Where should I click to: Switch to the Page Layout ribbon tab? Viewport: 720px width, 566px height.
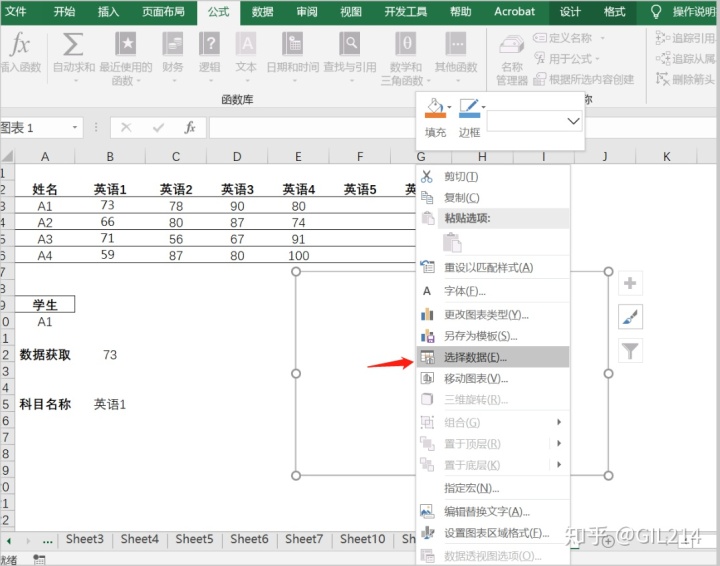(x=163, y=11)
